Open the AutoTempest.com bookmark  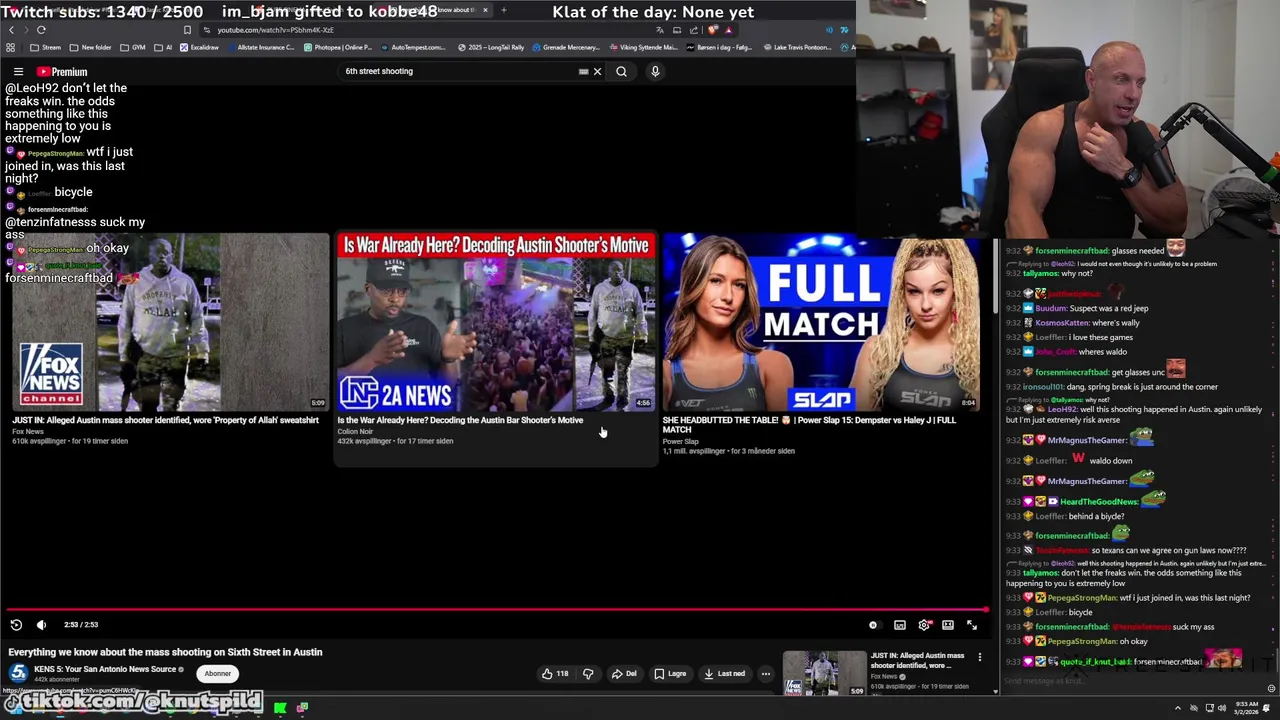[x=412, y=47]
